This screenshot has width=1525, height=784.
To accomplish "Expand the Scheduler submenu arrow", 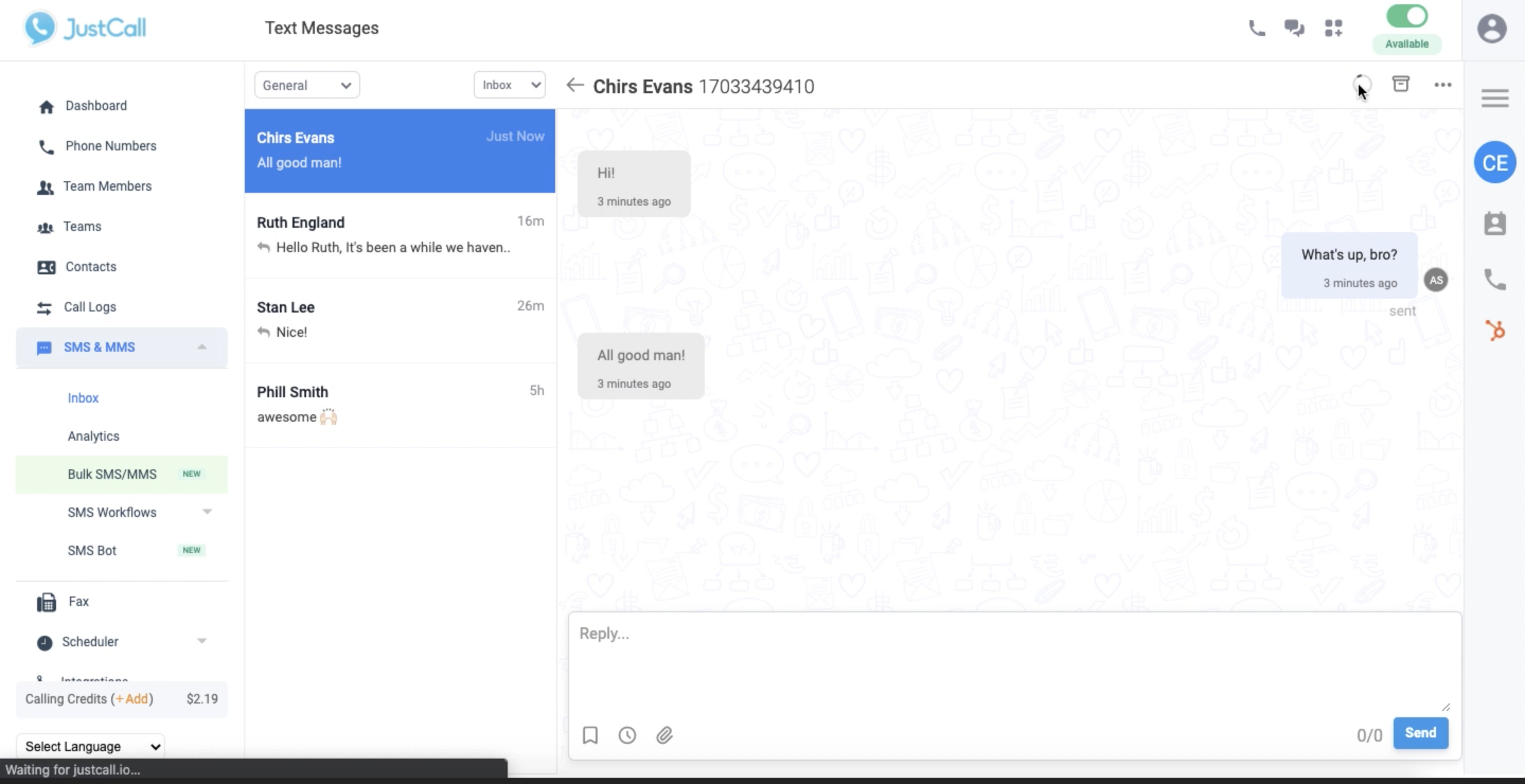I will click(202, 640).
